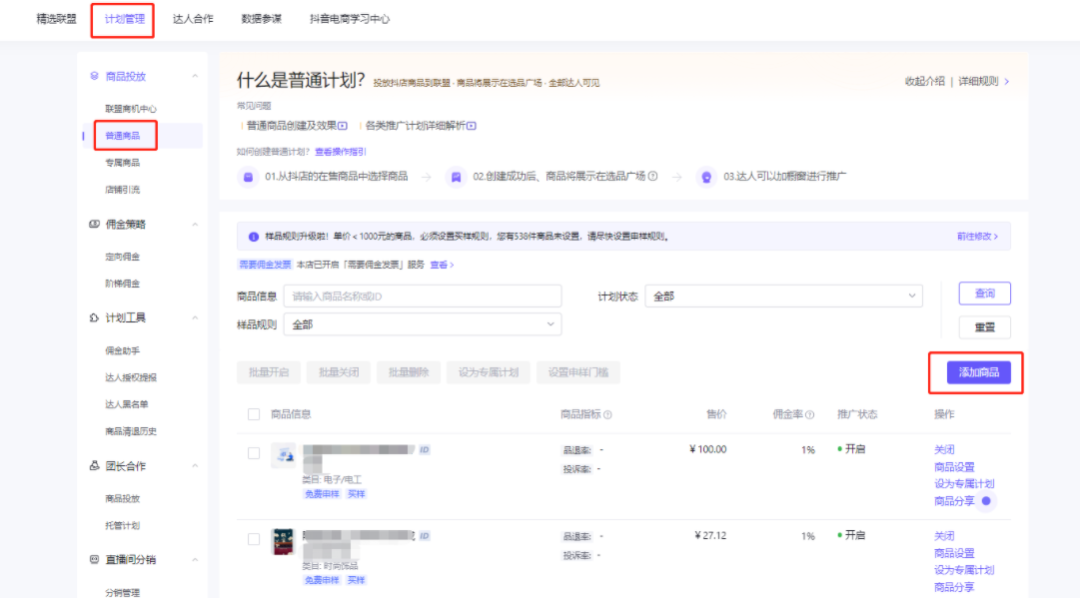This screenshot has height=598, width=1080.
Task: Click 关闭 for the ¥27.12 product
Action: point(944,536)
